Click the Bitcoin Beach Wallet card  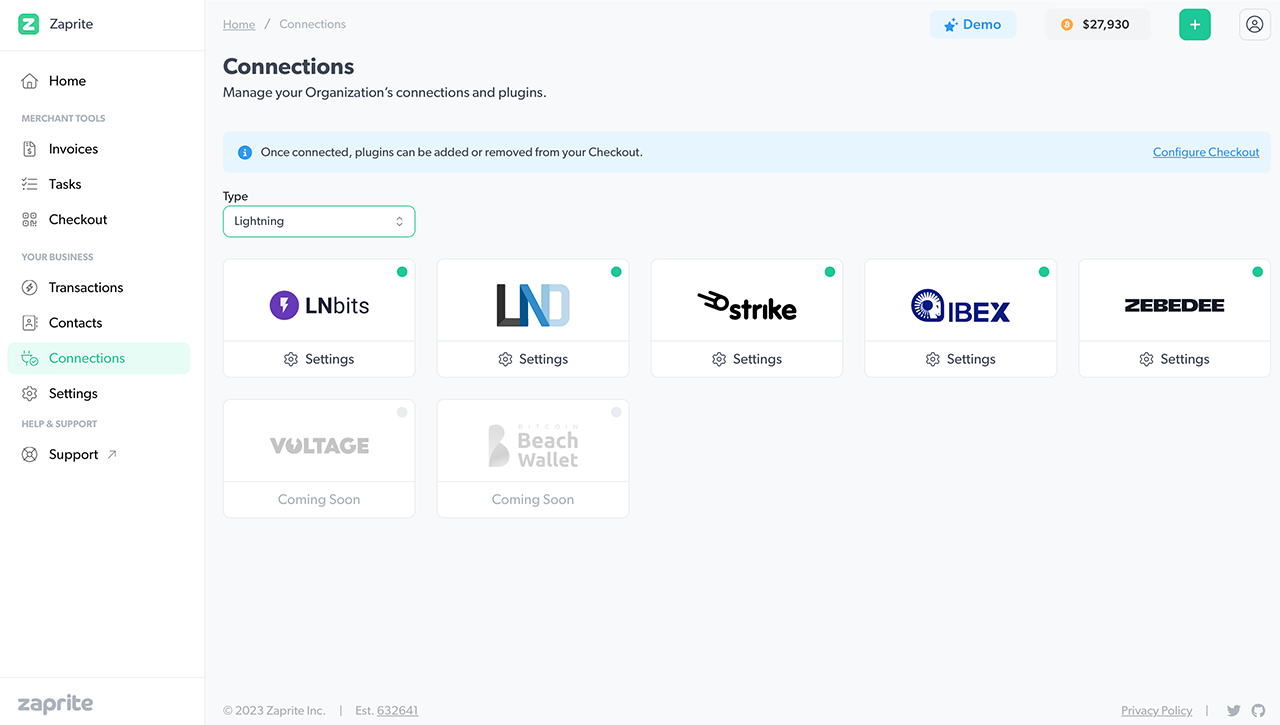(x=533, y=458)
